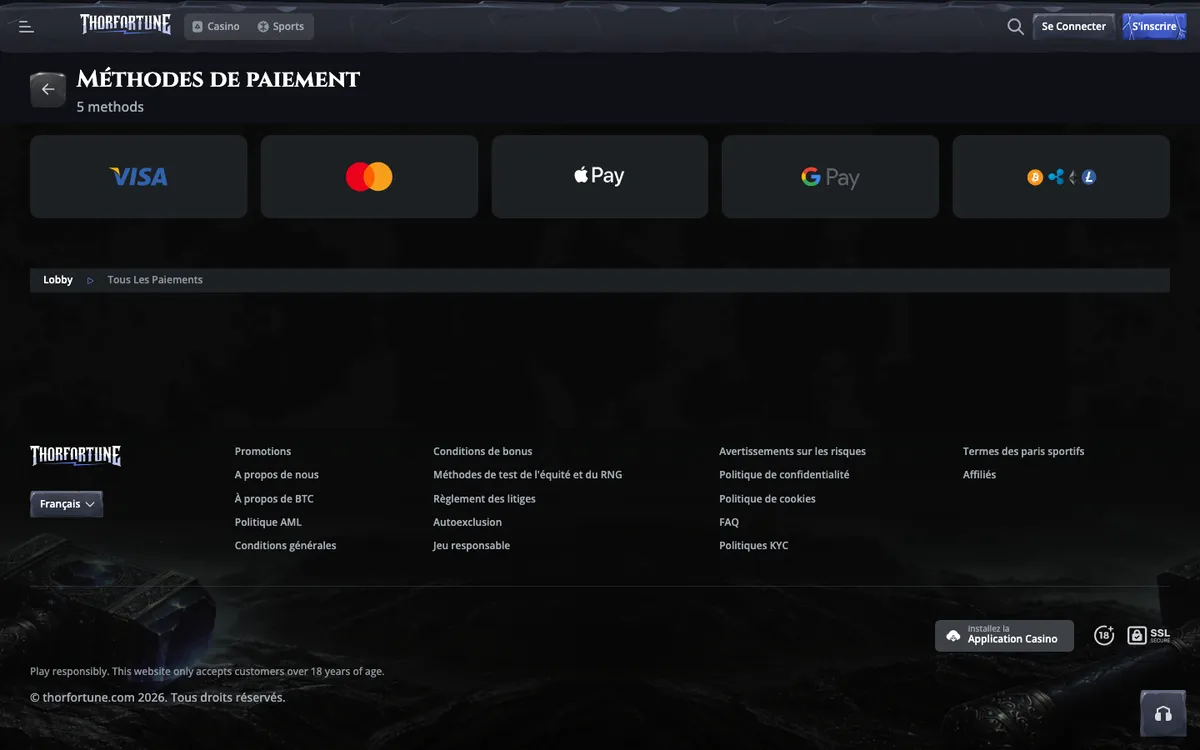Screen dimensions: 1200x750
Task: Open the Autoexclusion link
Action: click(x=468, y=522)
